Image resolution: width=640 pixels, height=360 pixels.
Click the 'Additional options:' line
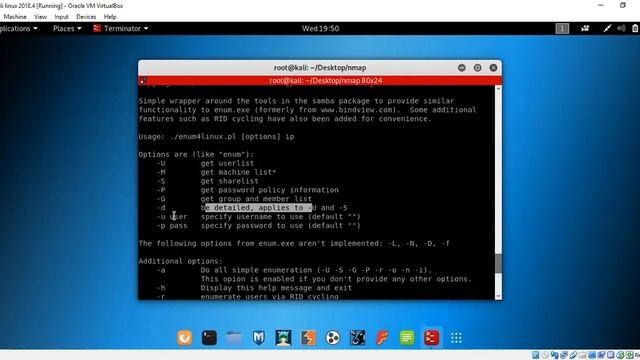(x=180, y=261)
